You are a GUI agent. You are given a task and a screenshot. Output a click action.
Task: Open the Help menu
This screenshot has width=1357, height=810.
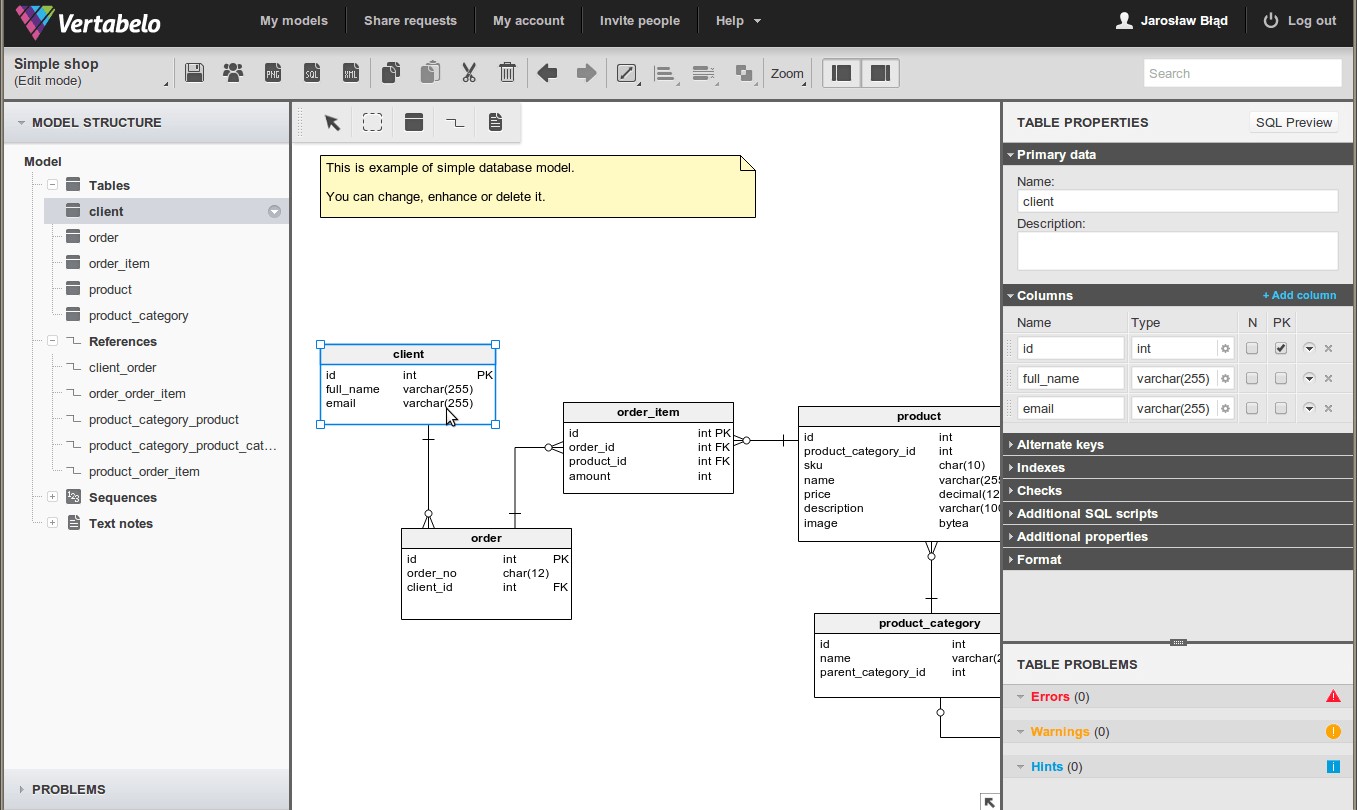(738, 21)
